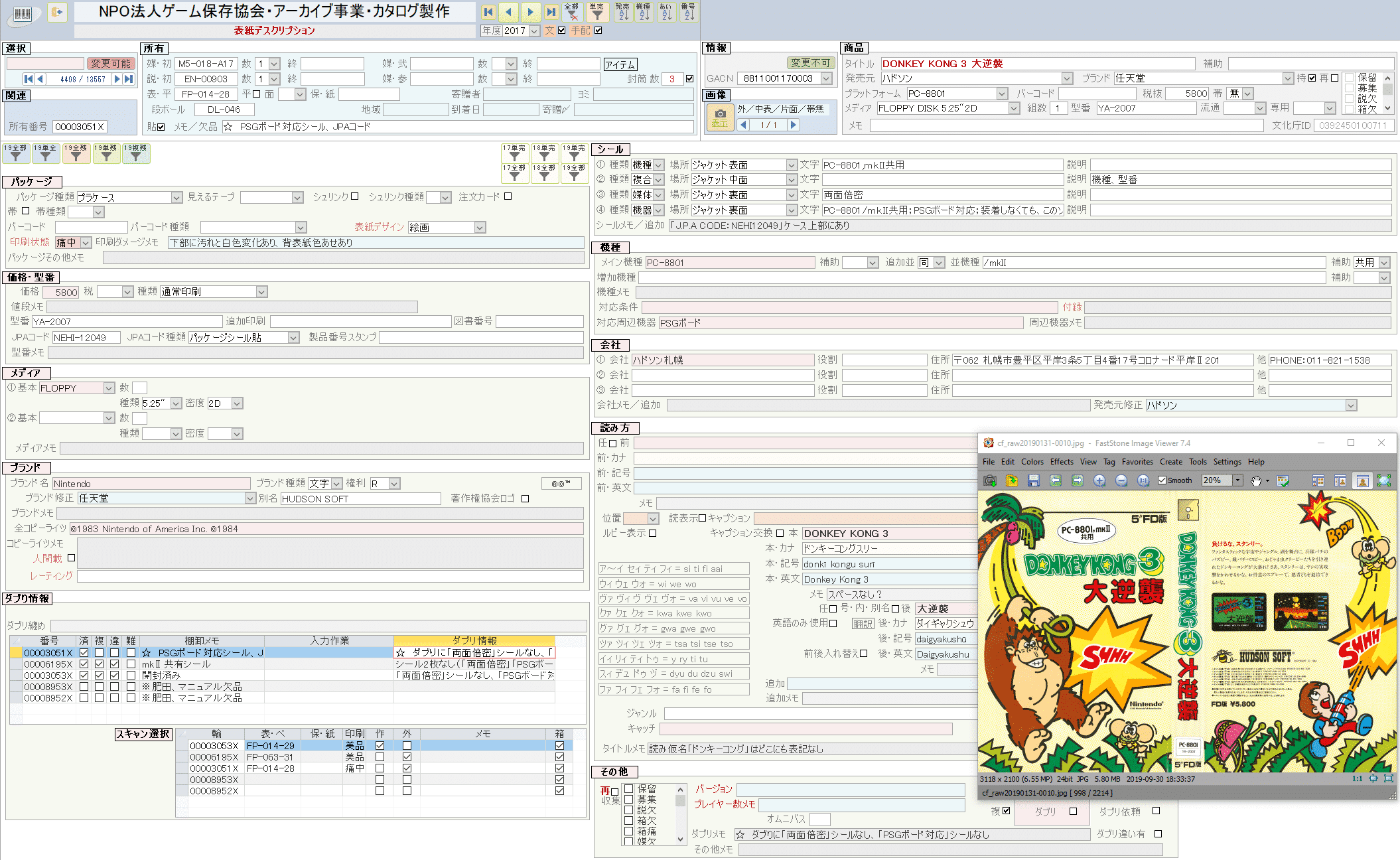Open FastStone File menu
The height and width of the screenshot is (860, 1400).
[x=989, y=462]
